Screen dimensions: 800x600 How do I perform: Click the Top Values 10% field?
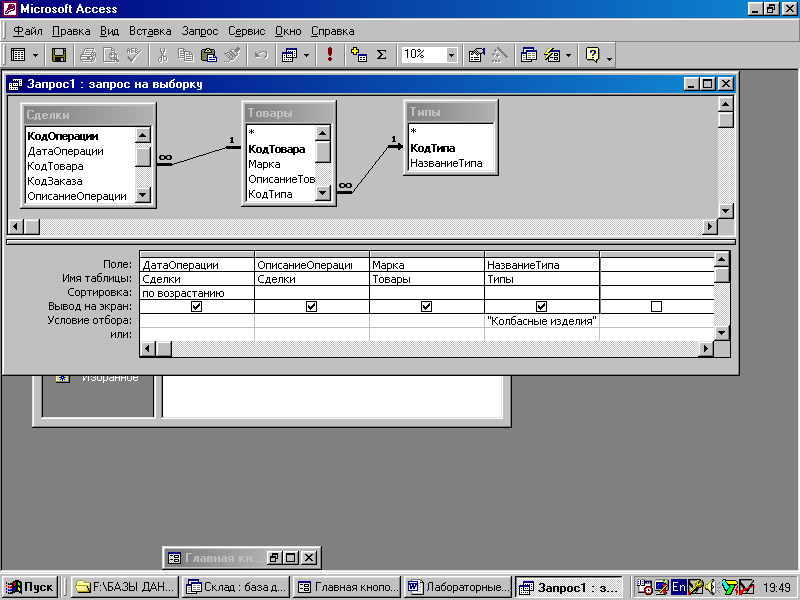(x=423, y=55)
